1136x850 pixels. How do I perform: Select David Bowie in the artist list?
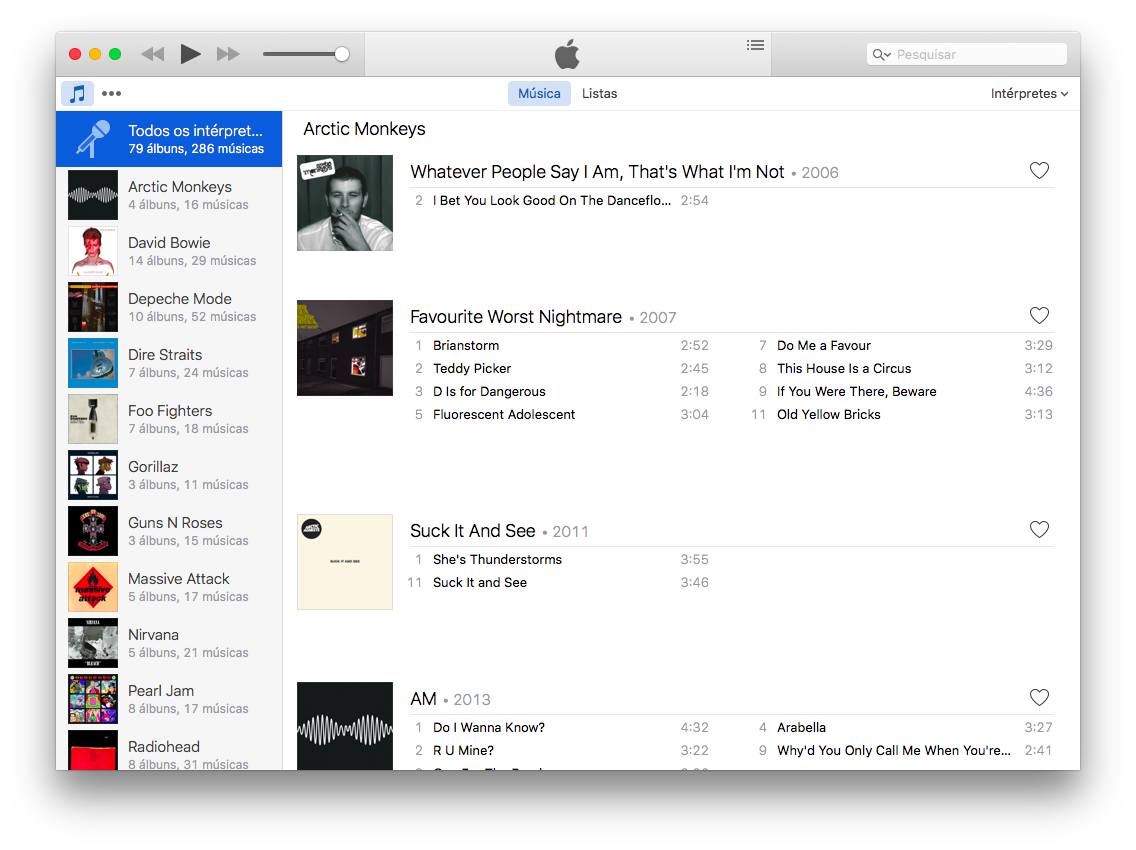point(169,251)
